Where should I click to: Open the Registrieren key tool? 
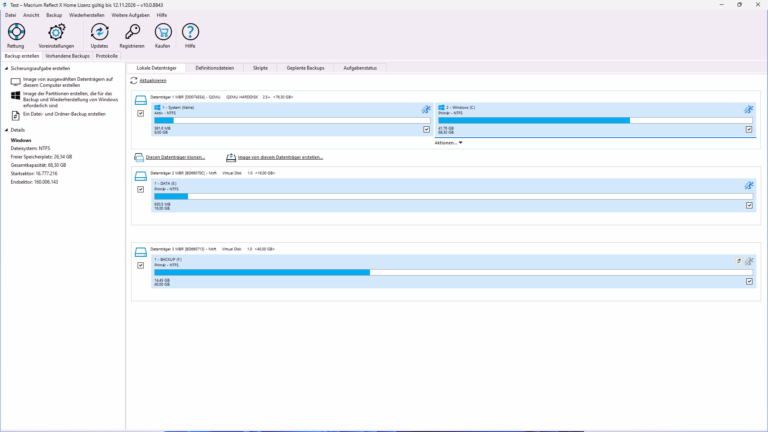coord(132,36)
